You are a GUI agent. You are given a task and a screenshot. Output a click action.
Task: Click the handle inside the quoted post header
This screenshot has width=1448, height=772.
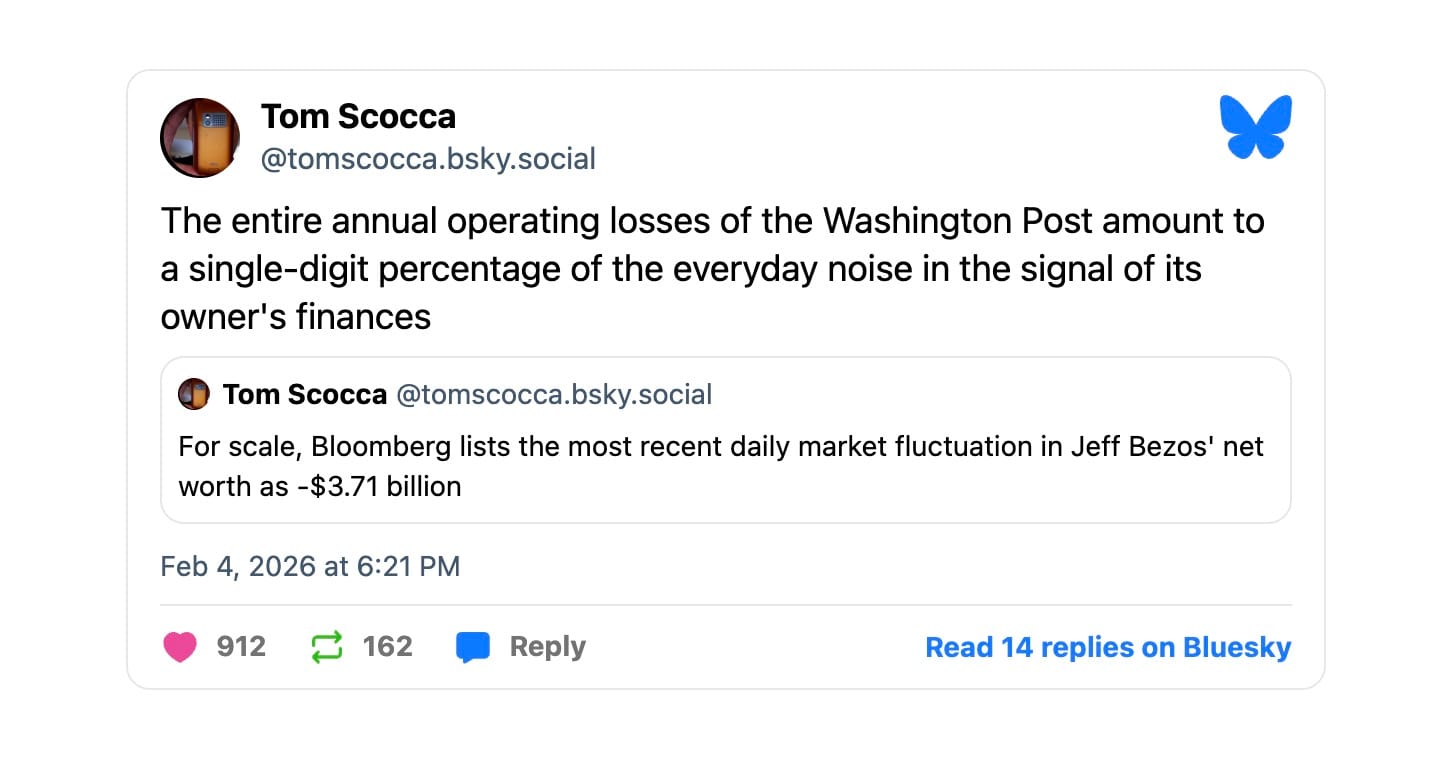coord(554,395)
